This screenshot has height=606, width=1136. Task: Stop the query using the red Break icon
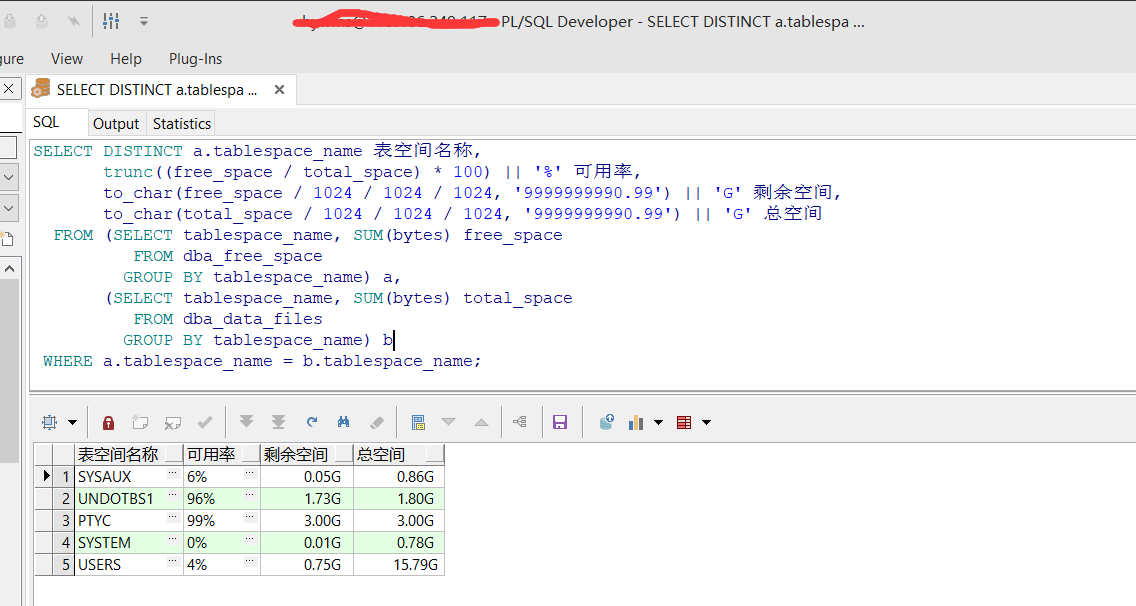108,422
